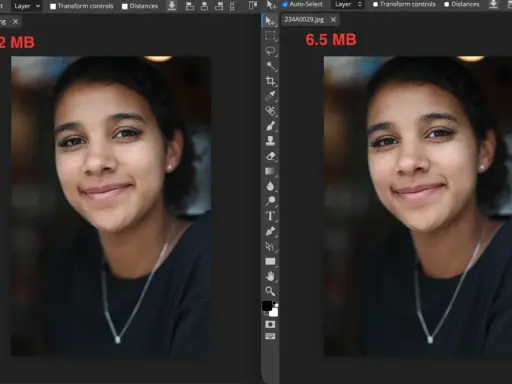The image size is (512, 384).
Task: Activate the Magic Wand tool
Action: tap(270, 66)
